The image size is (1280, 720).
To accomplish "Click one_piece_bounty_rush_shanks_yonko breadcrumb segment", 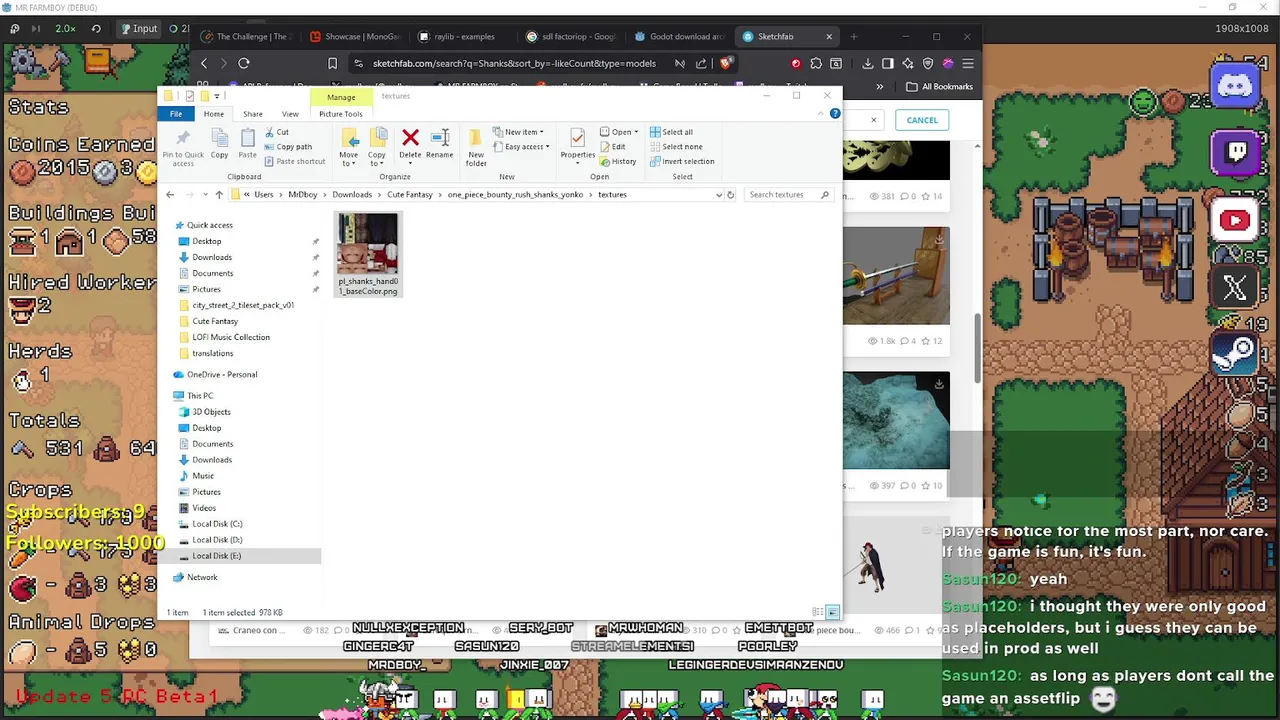I will [515, 195].
